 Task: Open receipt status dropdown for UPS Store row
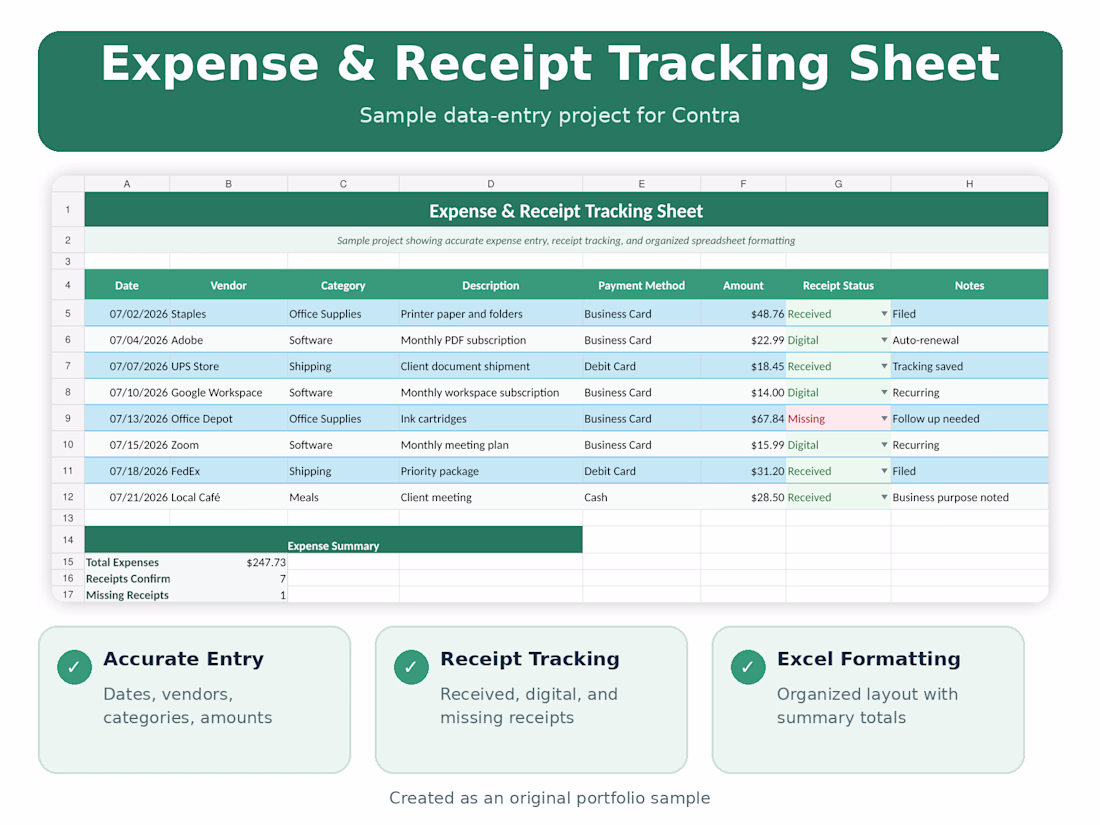point(884,366)
